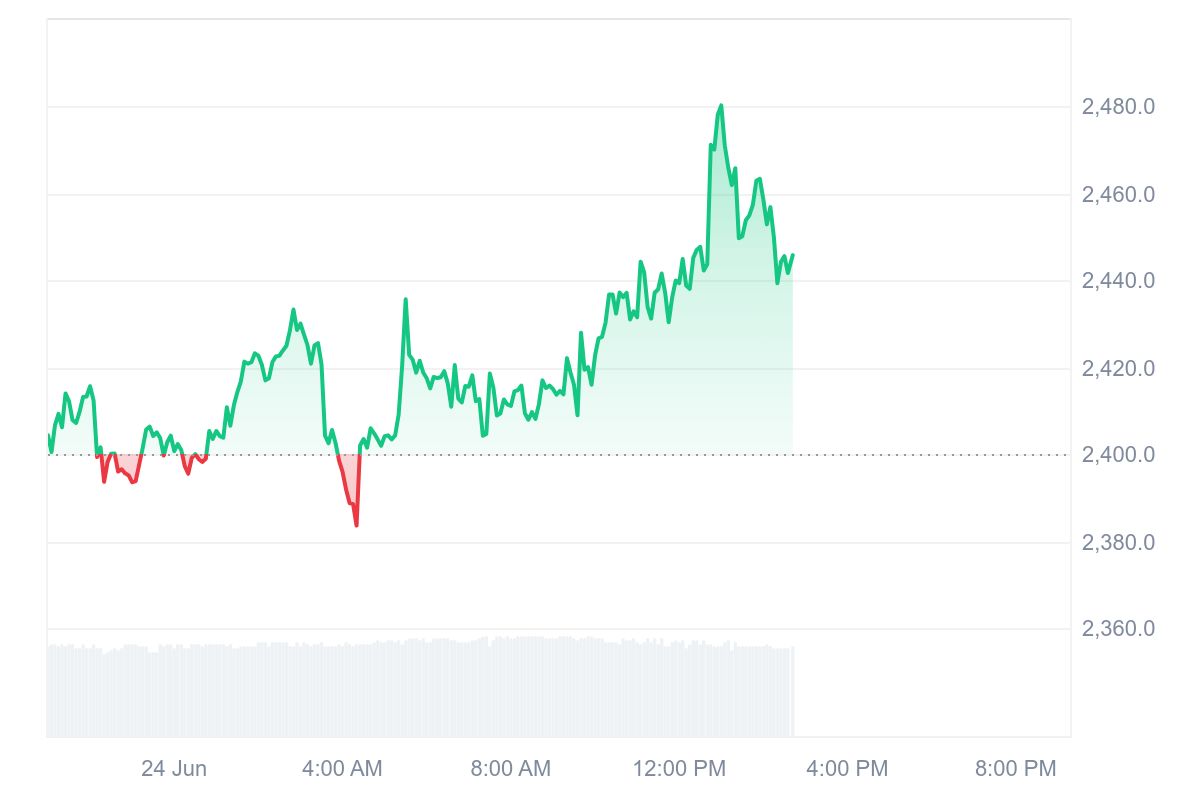Viewport: 1200px width, 800px height.
Task: Click the first red dip below the dotted baseline
Action: 104,480
